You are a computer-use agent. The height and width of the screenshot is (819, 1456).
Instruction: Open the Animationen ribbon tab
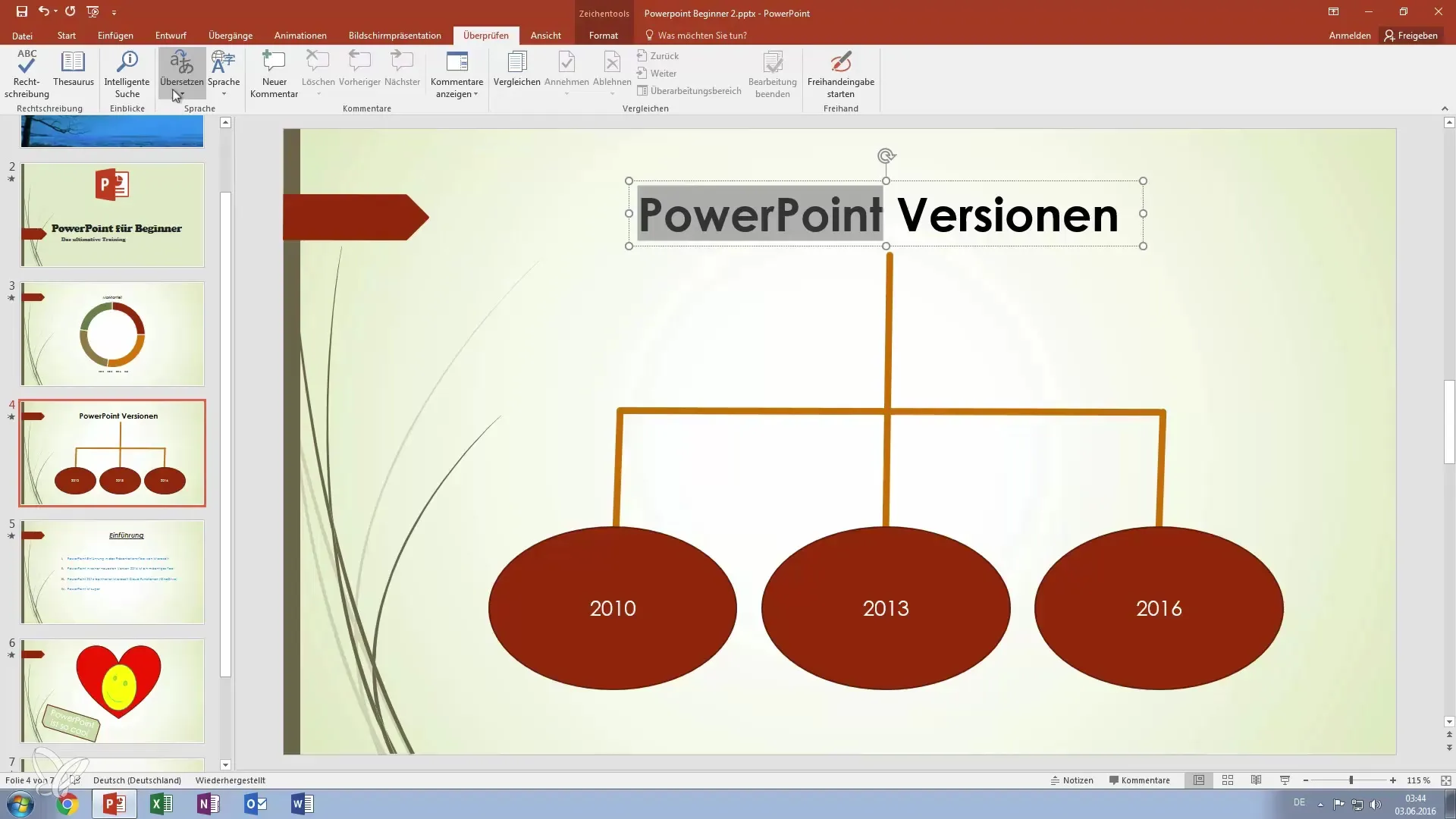[300, 36]
